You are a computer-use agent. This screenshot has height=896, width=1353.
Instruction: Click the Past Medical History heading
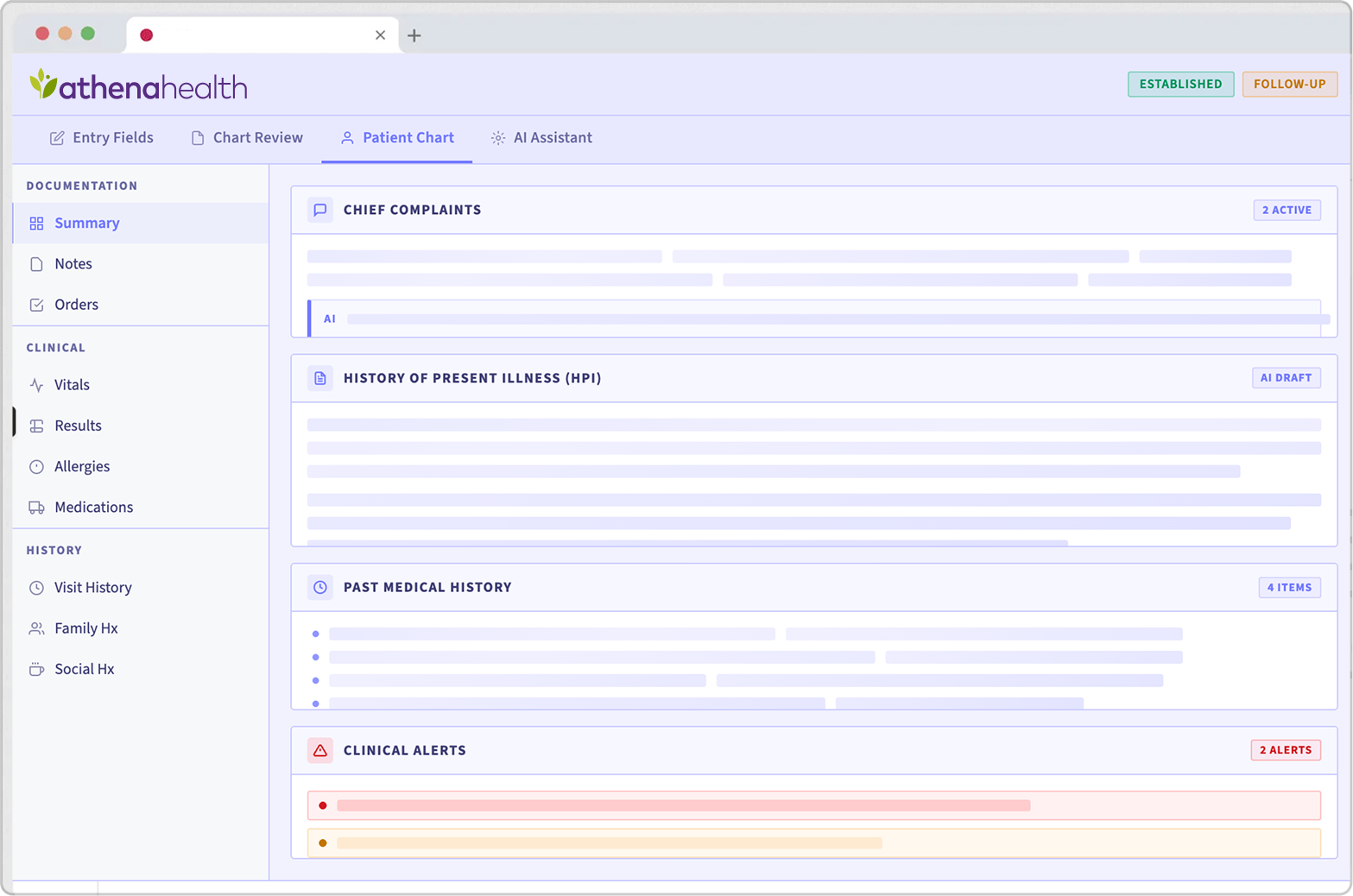[427, 587]
